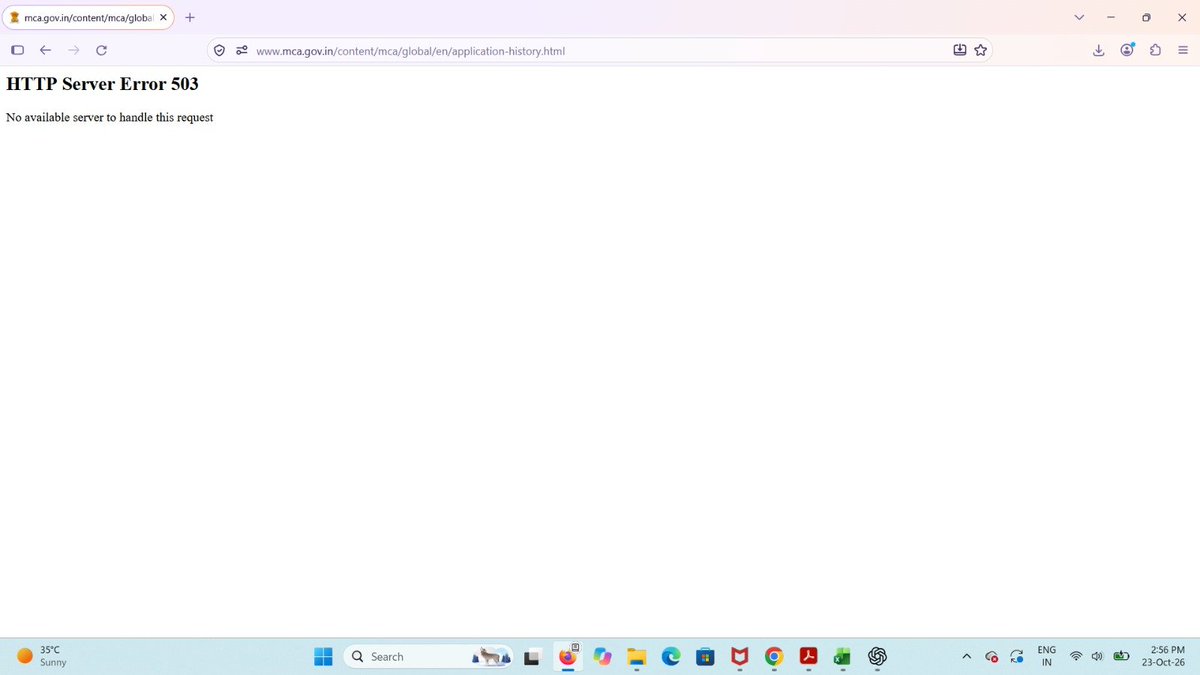Bookmark this page with star icon
This screenshot has width=1200, height=675.
[980, 50]
